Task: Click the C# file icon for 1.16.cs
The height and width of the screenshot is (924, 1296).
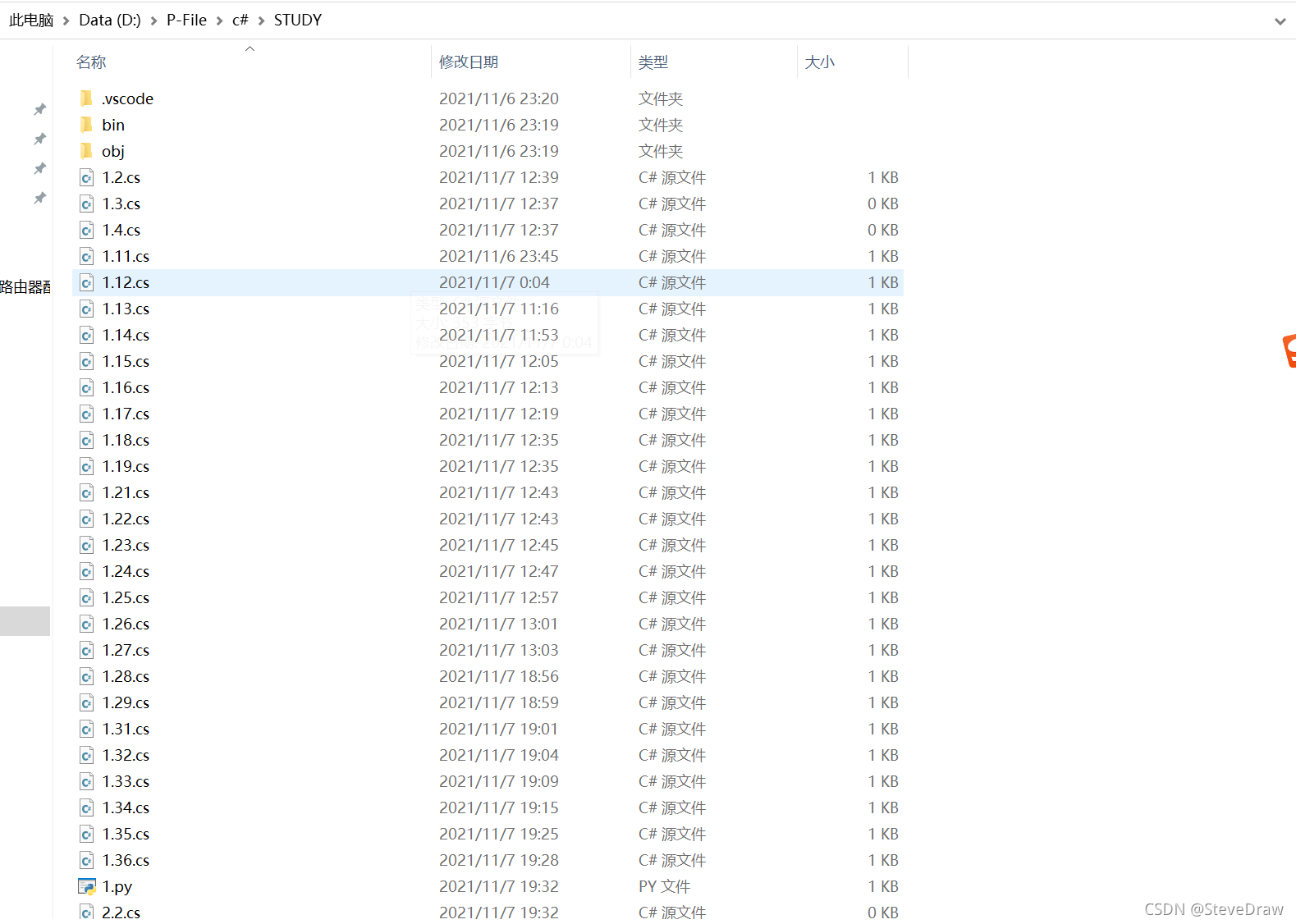Action: [x=86, y=387]
